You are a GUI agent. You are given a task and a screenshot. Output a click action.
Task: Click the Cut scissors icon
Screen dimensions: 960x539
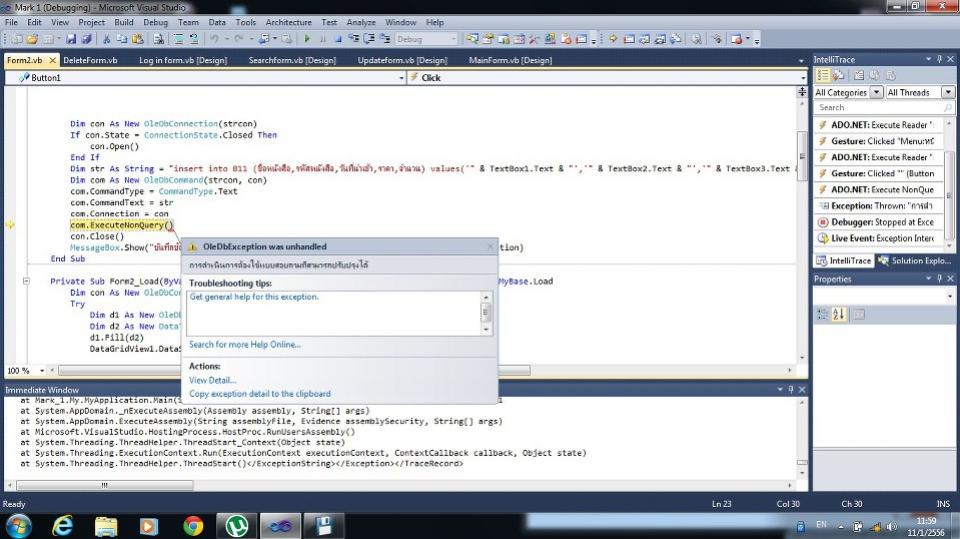(106, 39)
